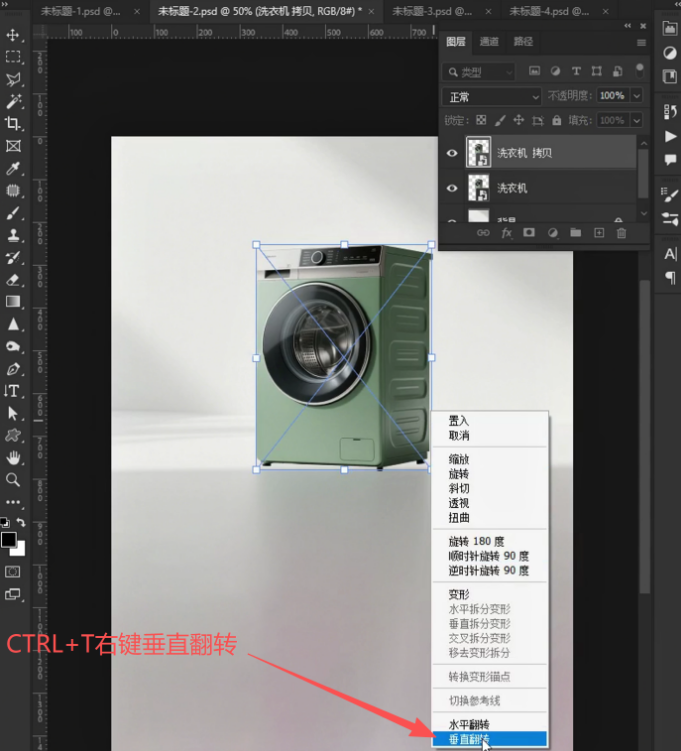Toggle pixel layer filter
Viewport: 681px width, 751px height.
[534, 71]
